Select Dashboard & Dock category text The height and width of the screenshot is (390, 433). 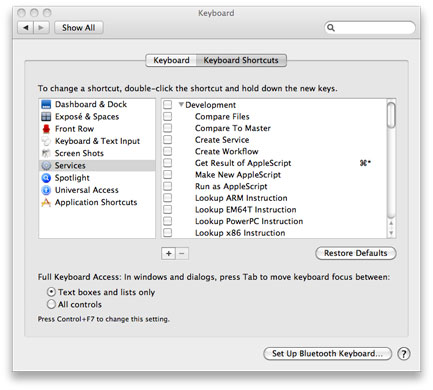(x=91, y=104)
